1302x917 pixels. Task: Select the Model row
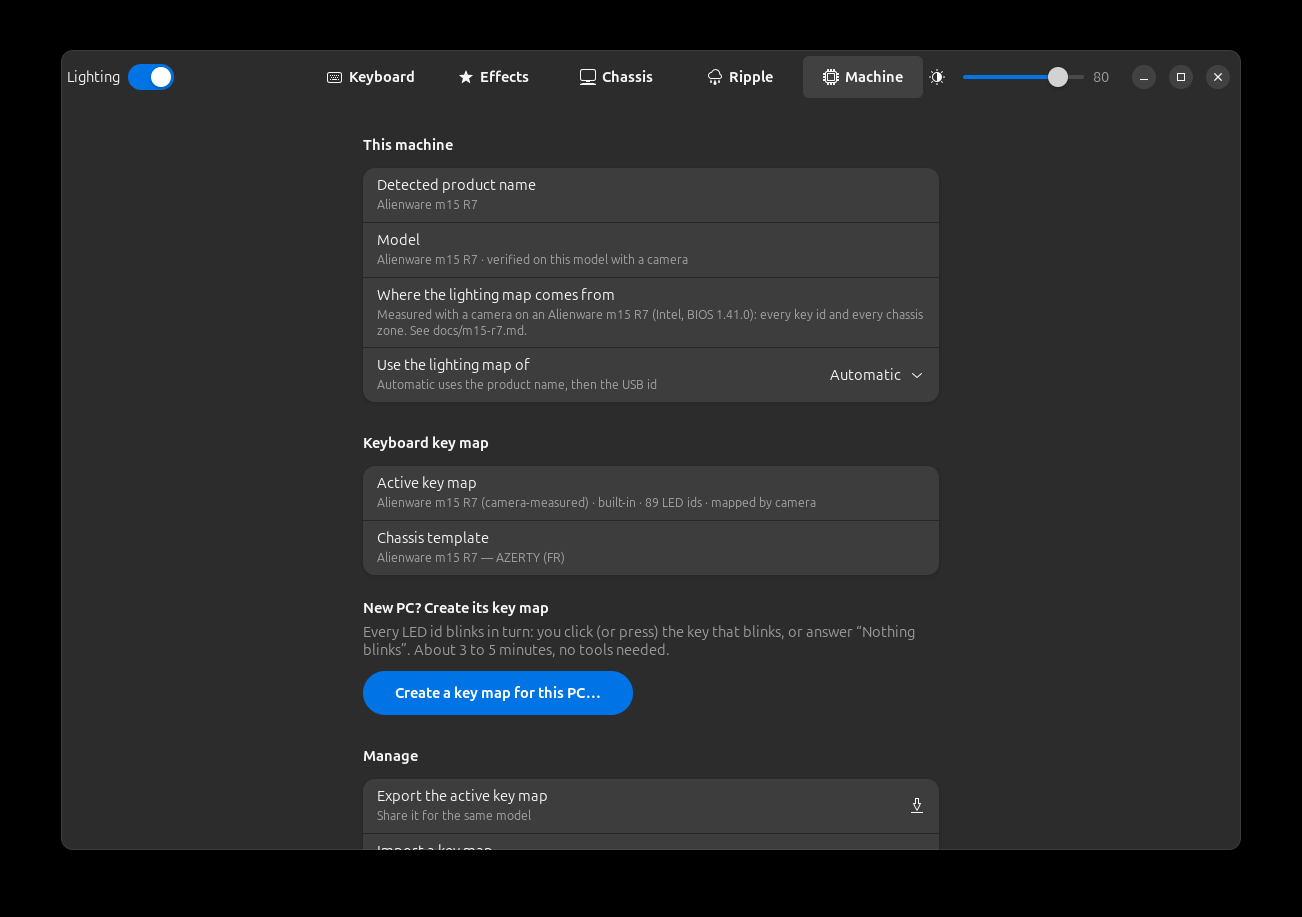[x=651, y=250]
